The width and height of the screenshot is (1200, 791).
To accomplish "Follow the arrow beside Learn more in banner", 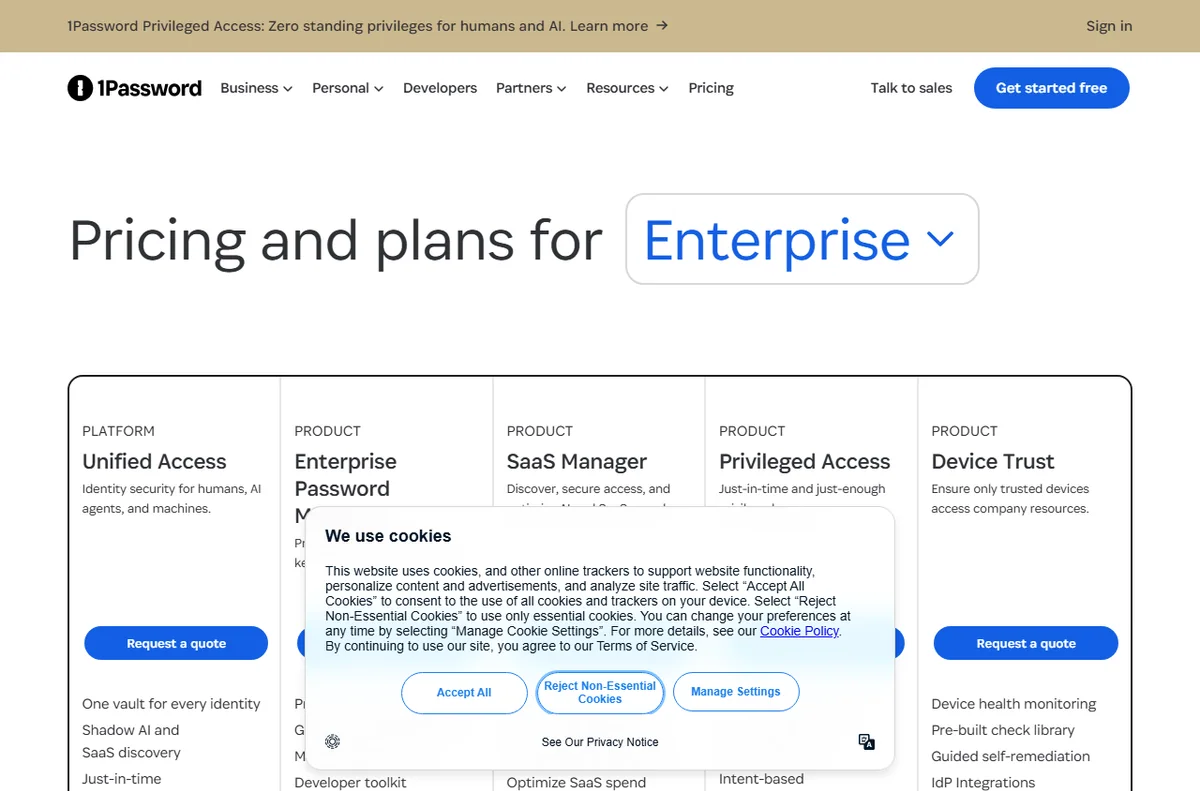I will click(x=662, y=26).
